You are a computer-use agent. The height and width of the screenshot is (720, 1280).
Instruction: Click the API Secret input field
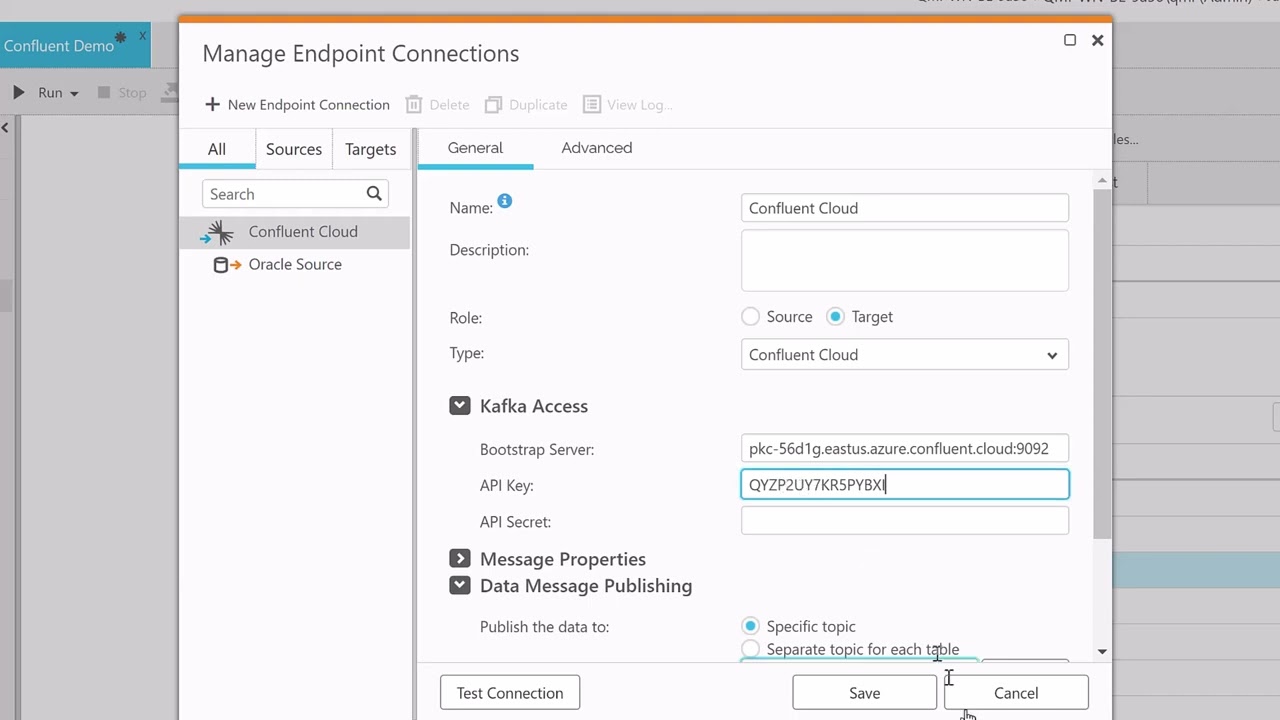(x=905, y=521)
